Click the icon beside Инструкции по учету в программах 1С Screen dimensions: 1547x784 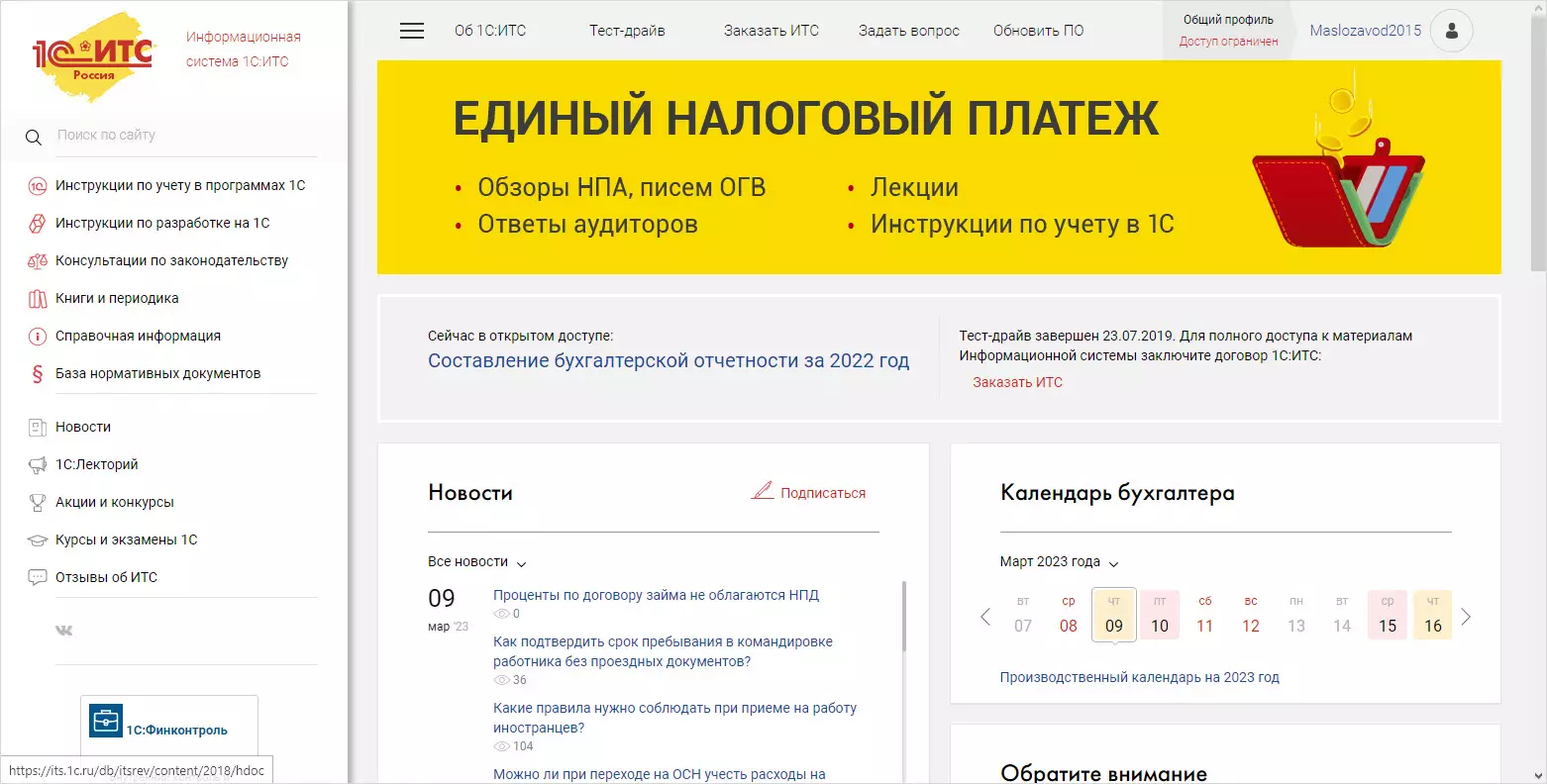pos(38,186)
